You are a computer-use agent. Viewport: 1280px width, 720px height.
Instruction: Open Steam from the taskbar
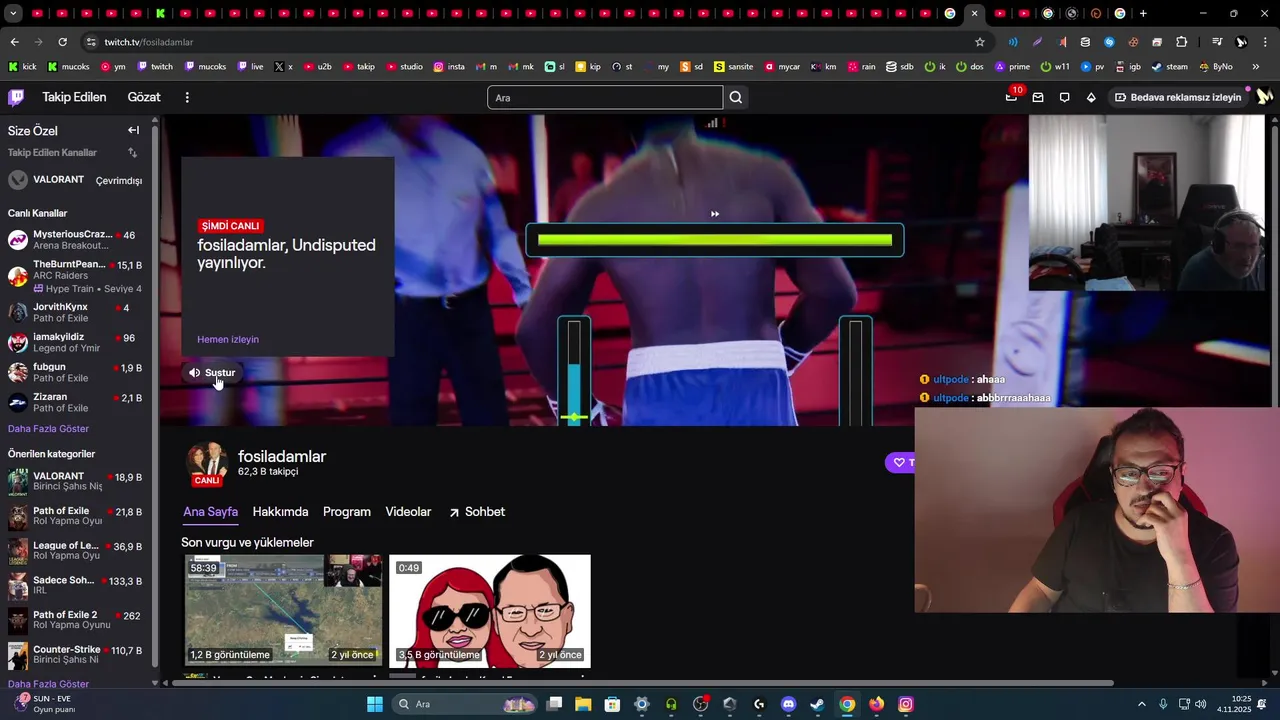click(x=817, y=704)
